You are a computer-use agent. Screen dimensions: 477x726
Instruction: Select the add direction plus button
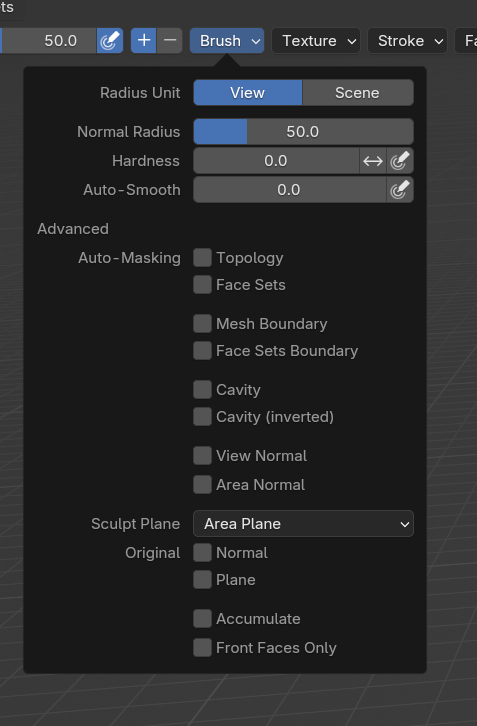pyautogui.click(x=144, y=41)
